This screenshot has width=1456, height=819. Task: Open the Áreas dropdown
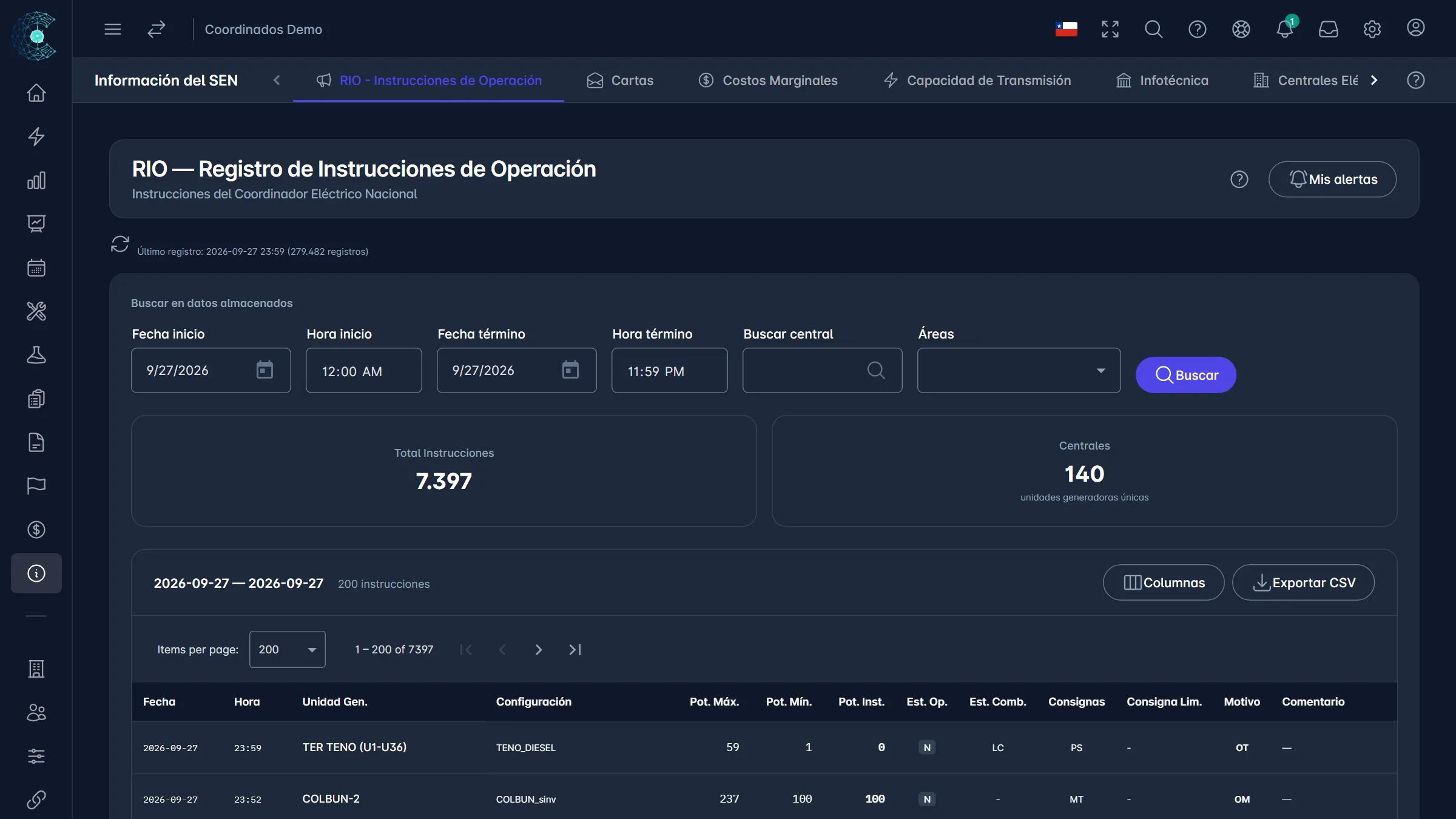[1019, 370]
